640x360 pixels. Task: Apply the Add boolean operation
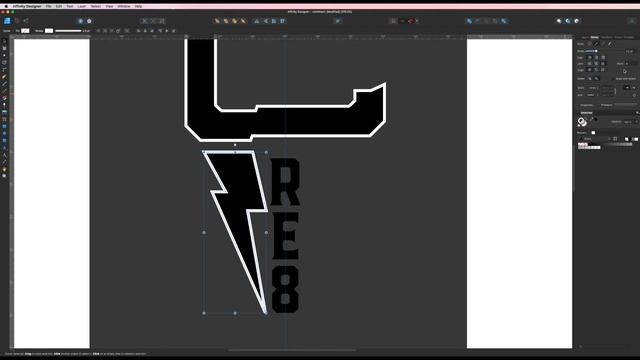(469, 21)
